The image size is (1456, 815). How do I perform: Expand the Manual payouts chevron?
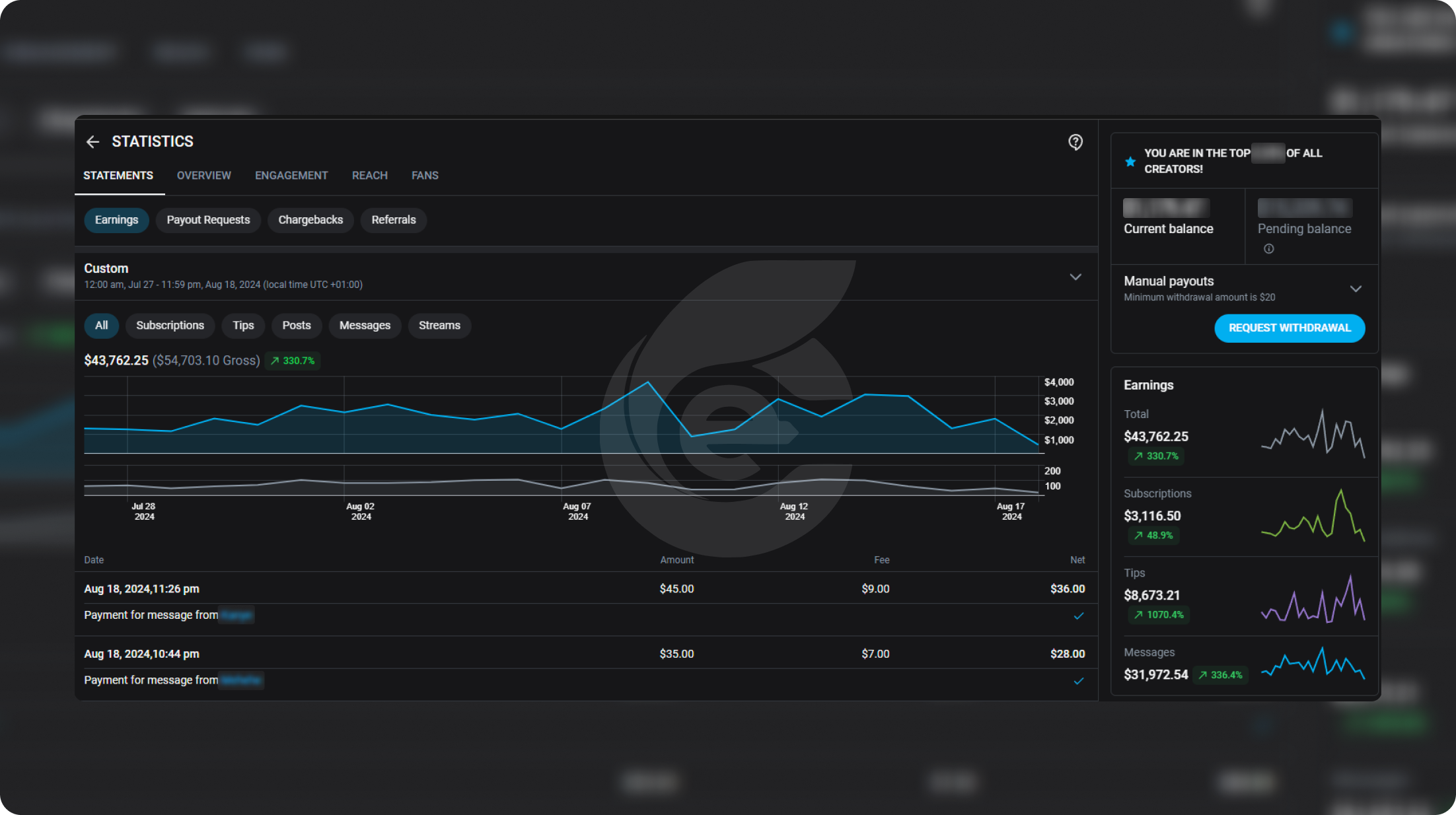coord(1356,289)
